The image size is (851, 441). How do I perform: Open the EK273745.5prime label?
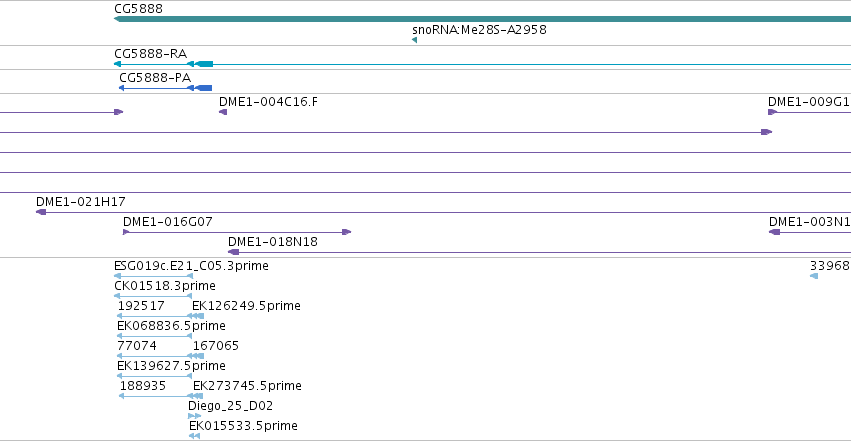(x=247, y=386)
